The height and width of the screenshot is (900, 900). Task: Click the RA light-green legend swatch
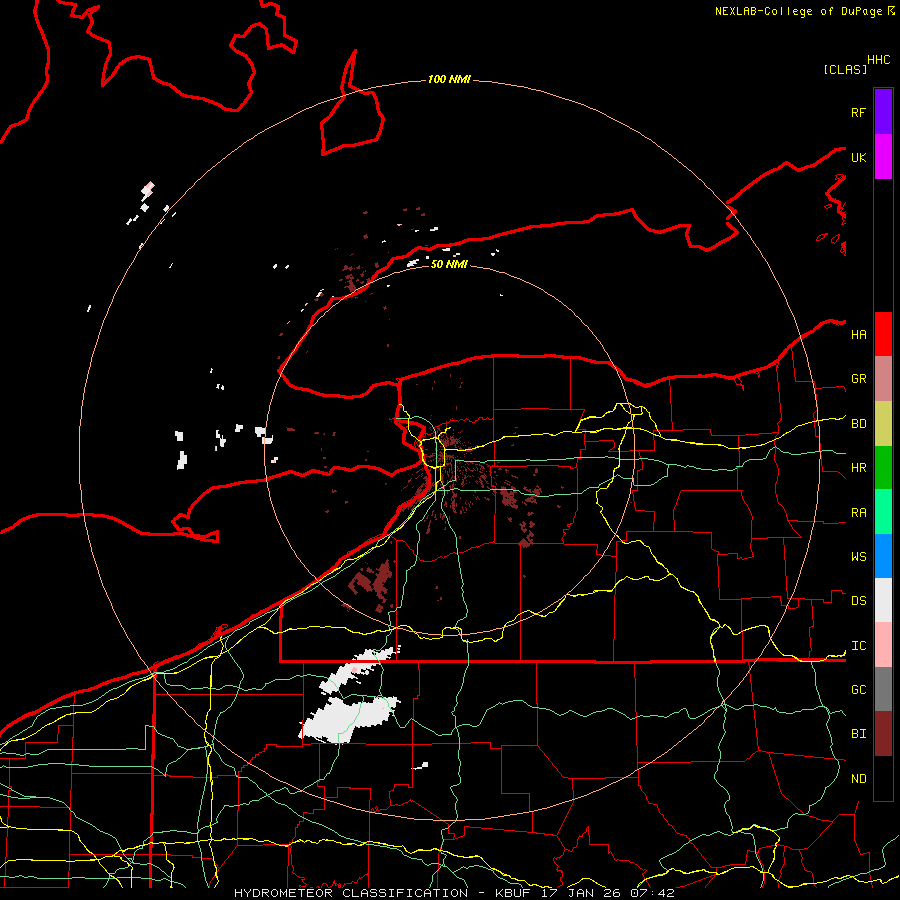[883, 512]
